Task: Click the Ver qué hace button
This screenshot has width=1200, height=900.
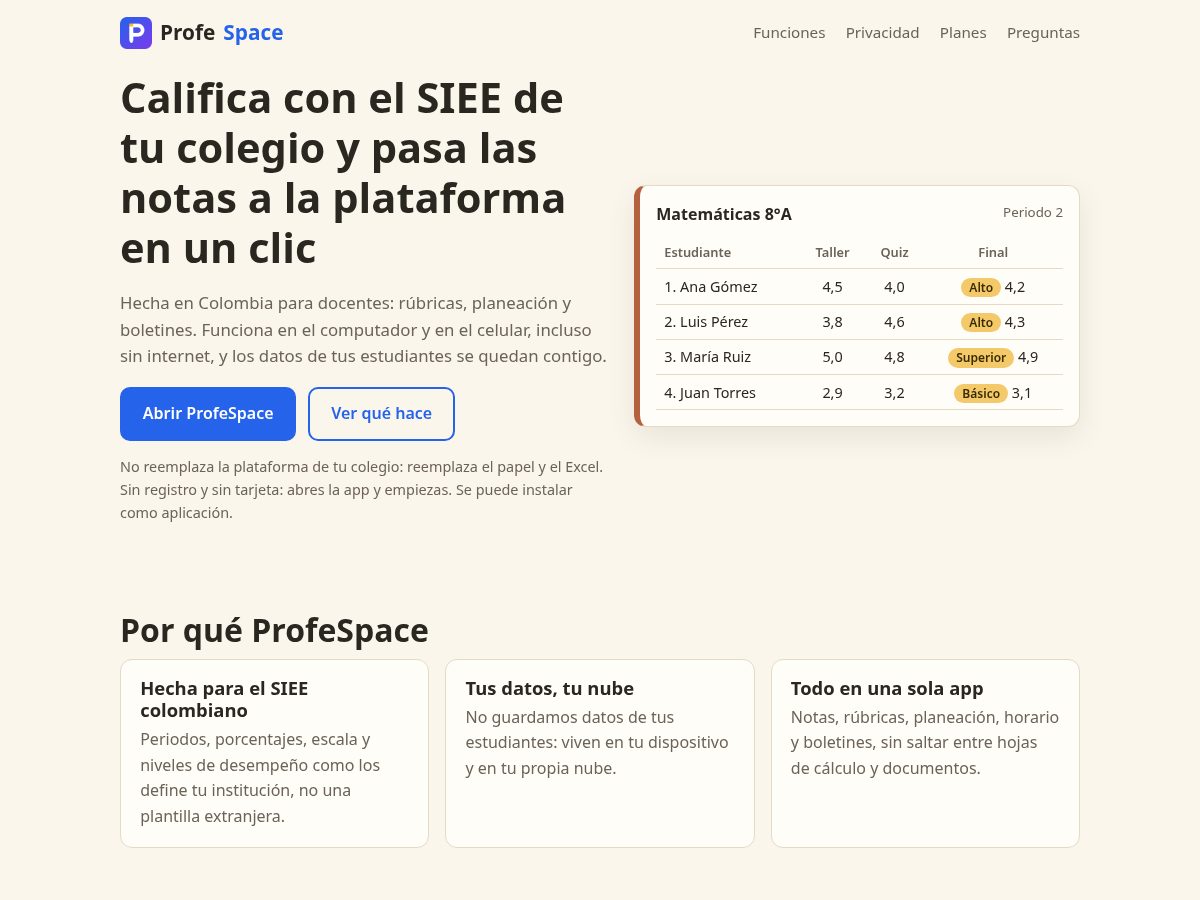Action: (x=381, y=414)
